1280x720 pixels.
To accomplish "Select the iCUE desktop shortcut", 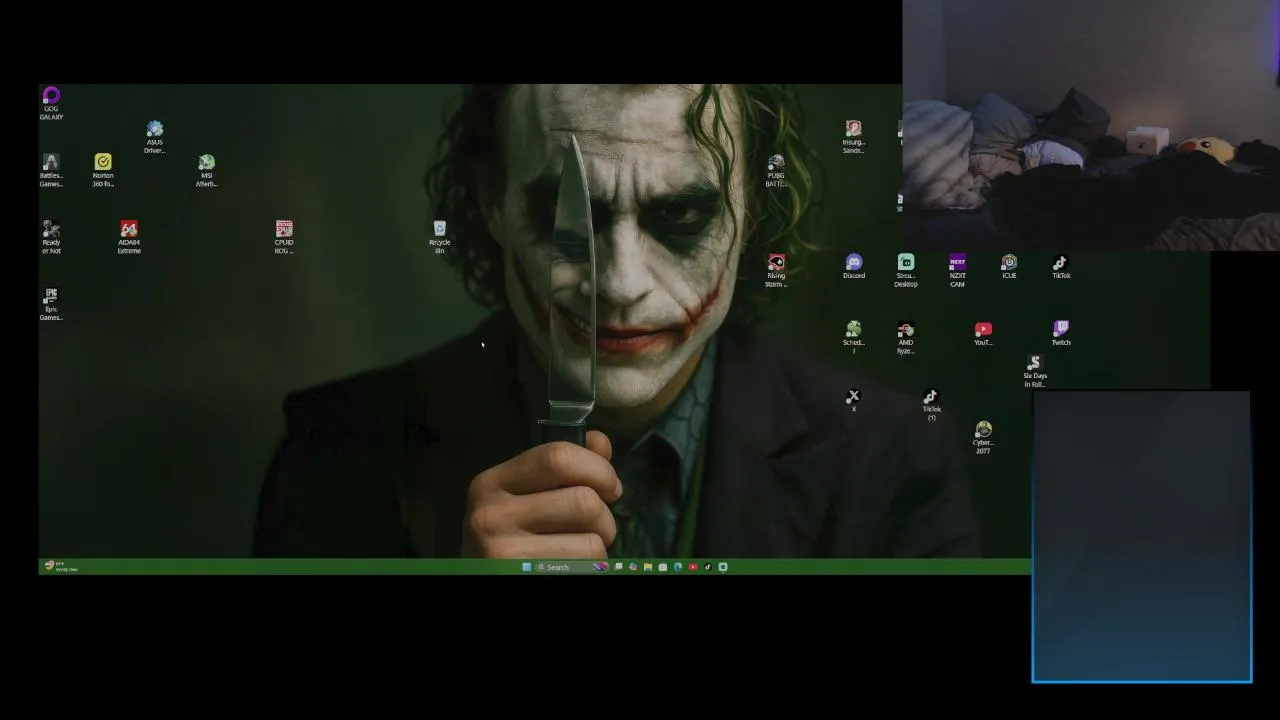I will click(x=1009, y=266).
